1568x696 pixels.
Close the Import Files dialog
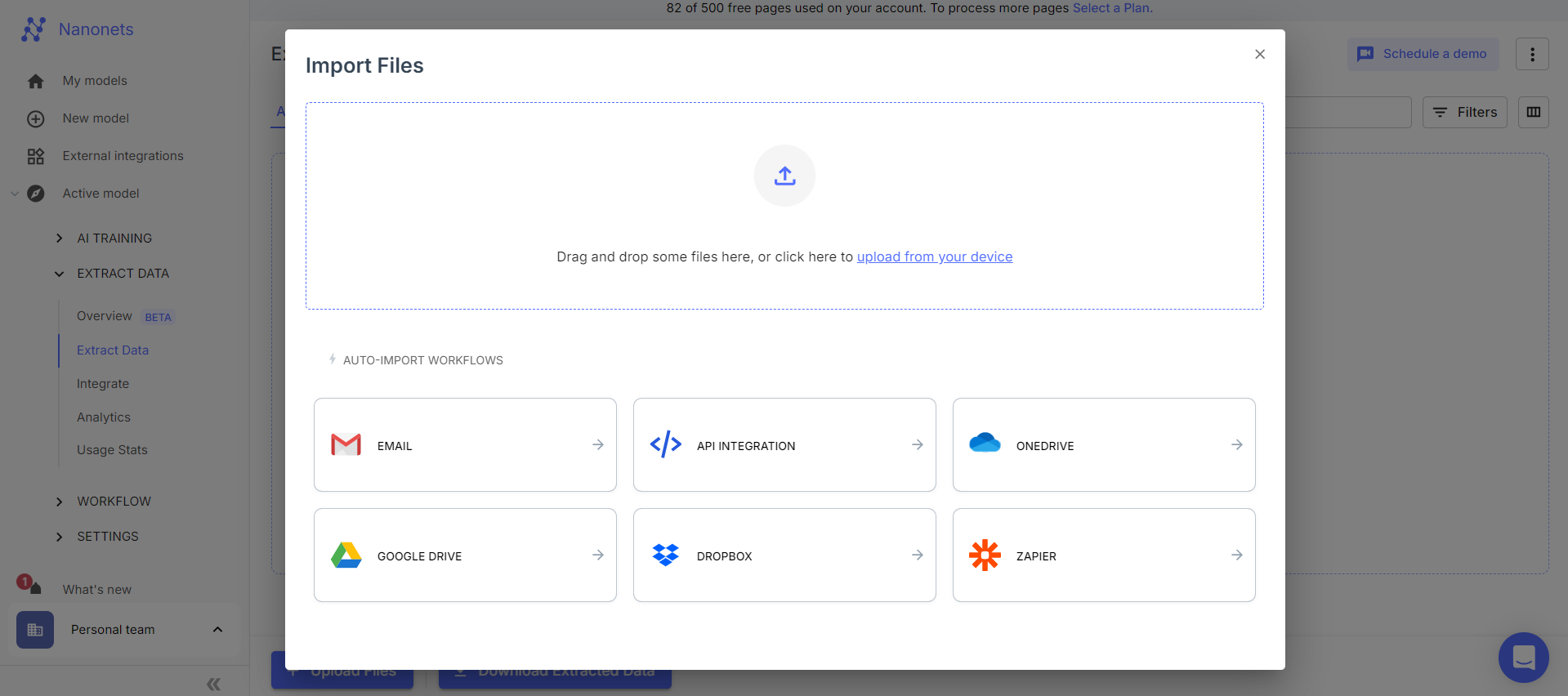click(1260, 54)
